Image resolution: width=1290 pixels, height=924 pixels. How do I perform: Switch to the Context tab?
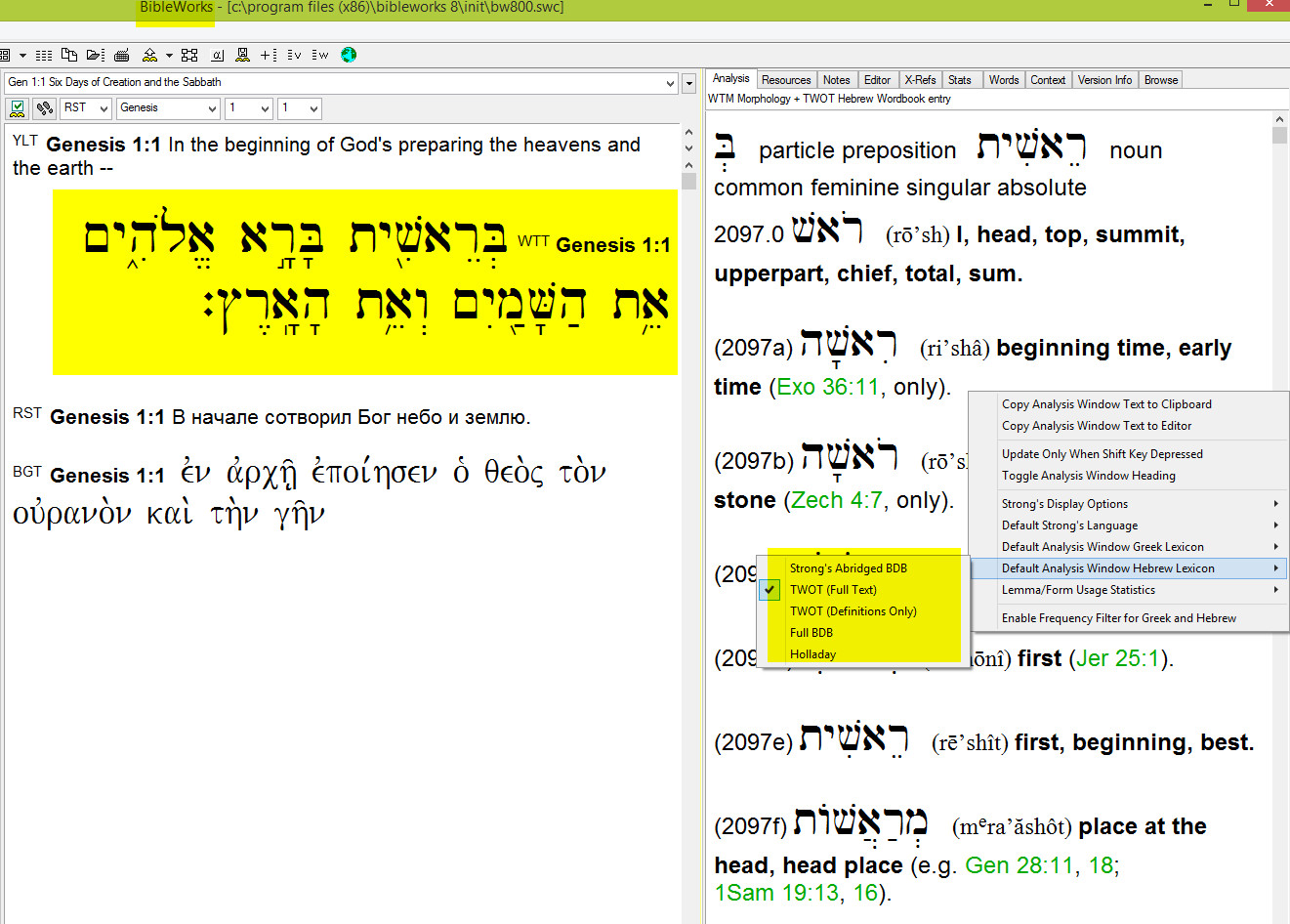tap(1048, 80)
